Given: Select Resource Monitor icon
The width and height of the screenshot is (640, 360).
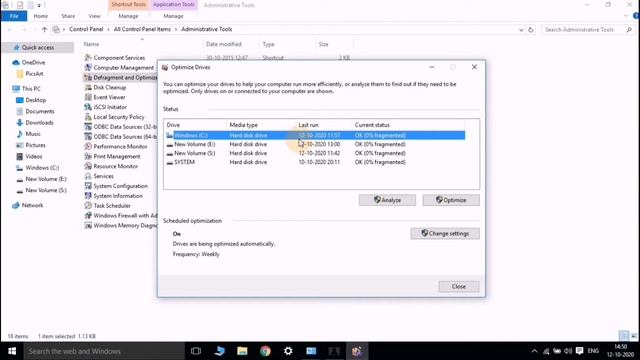Looking at the screenshot, I should (x=88, y=166).
